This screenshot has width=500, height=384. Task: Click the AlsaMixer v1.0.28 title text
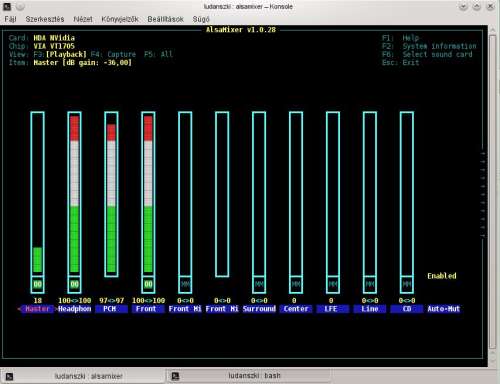pyautogui.click(x=241, y=30)
